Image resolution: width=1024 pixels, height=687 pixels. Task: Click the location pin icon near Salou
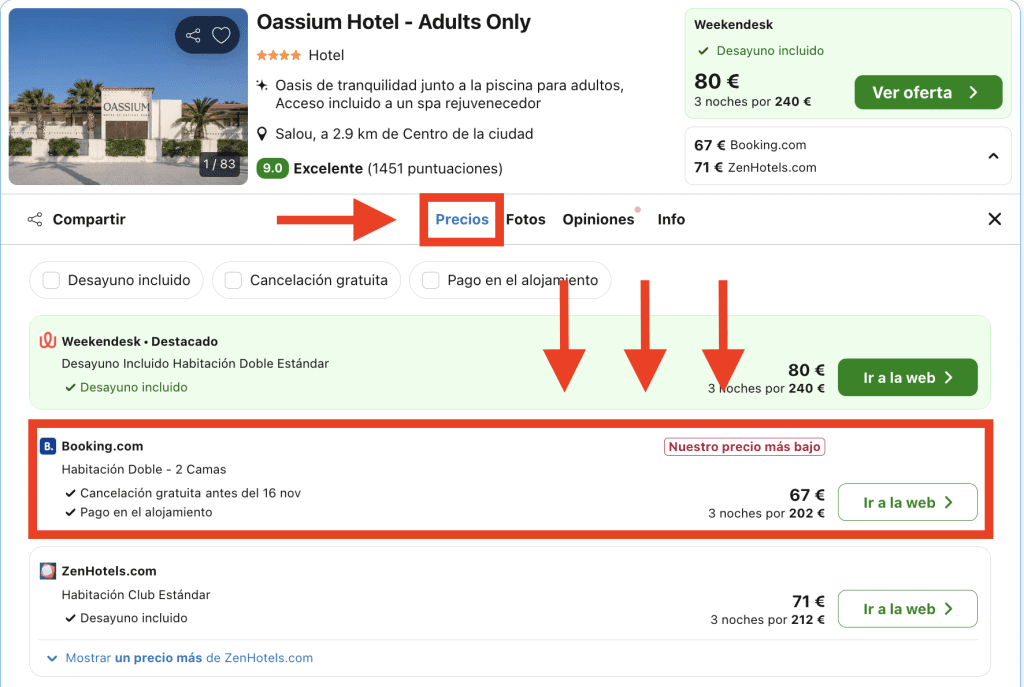(x=263, y=134)
